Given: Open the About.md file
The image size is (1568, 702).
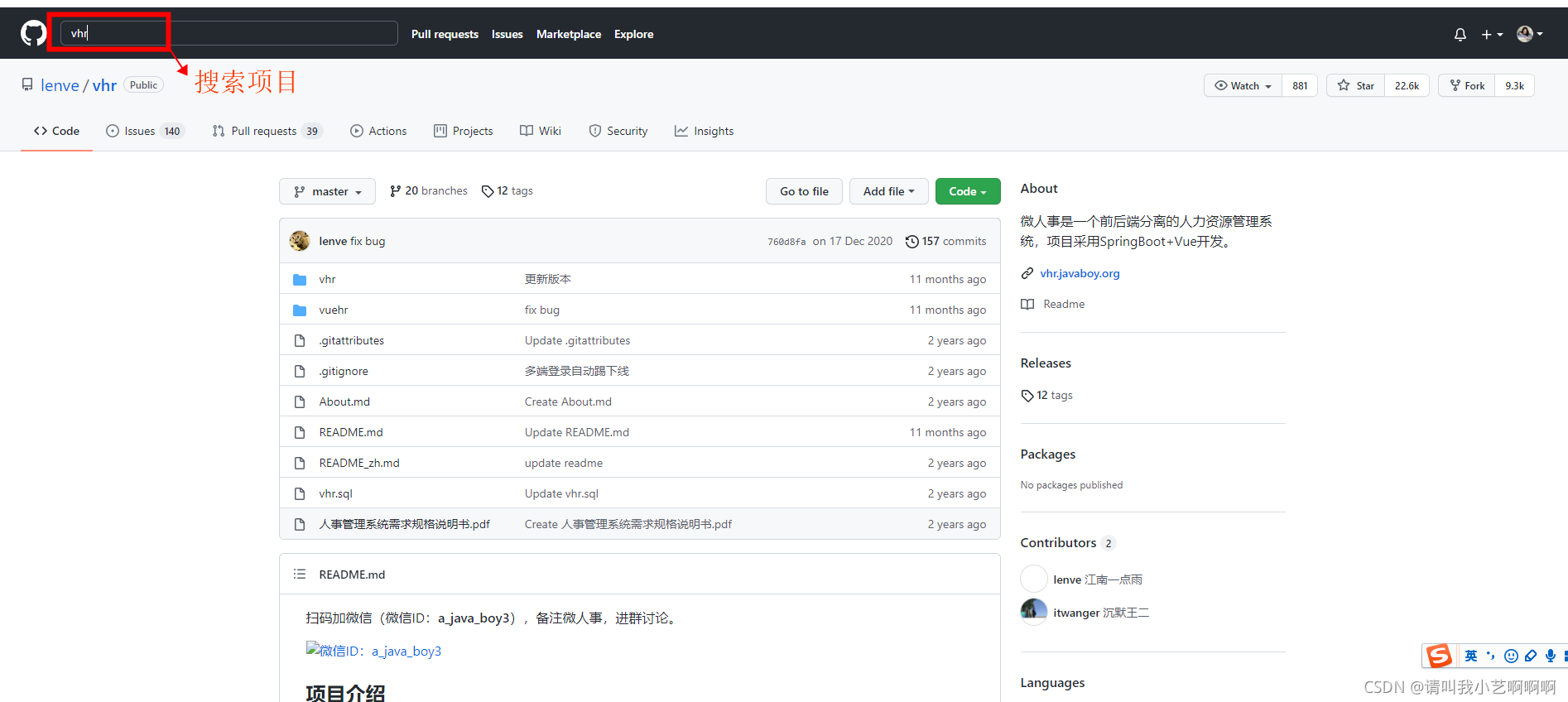Looking at the screenshot, I should 344,401.
